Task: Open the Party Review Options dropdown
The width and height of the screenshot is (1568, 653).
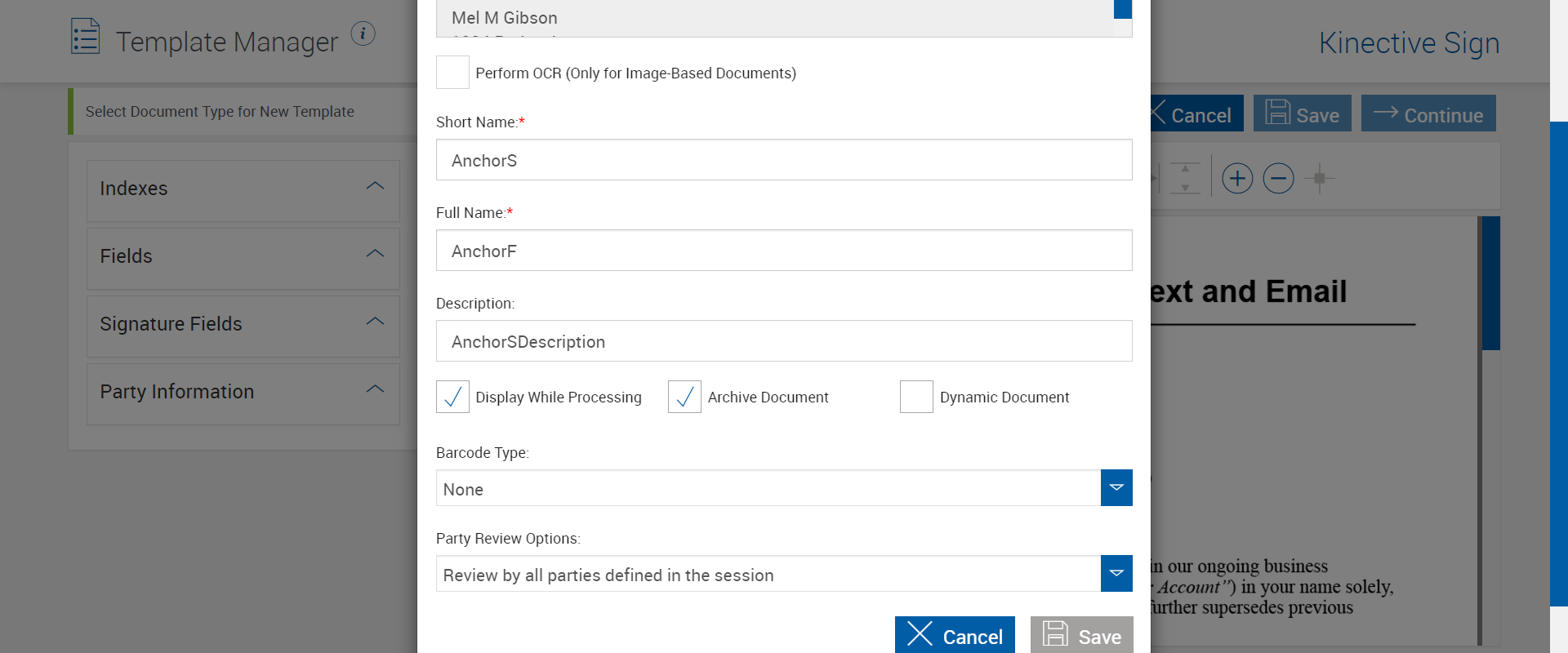Action: (x=1116, y=574)
